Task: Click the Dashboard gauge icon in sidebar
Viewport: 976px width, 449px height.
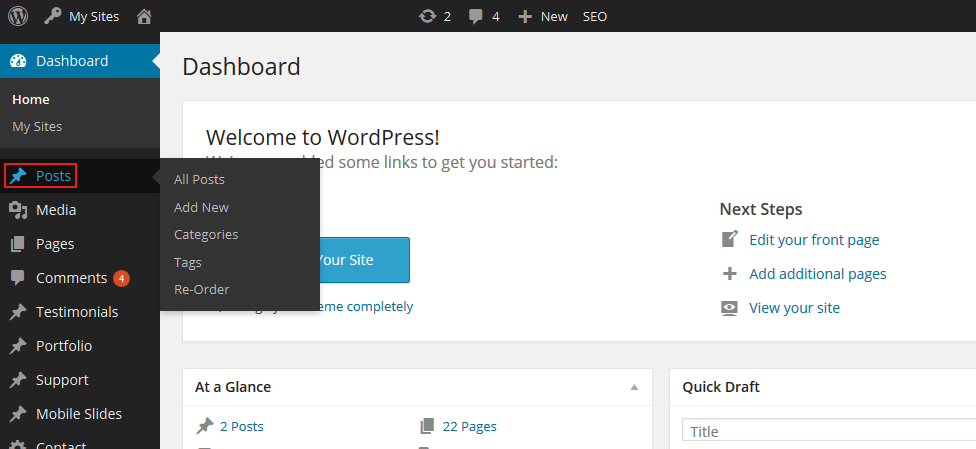Action: (x=18, y=61)
